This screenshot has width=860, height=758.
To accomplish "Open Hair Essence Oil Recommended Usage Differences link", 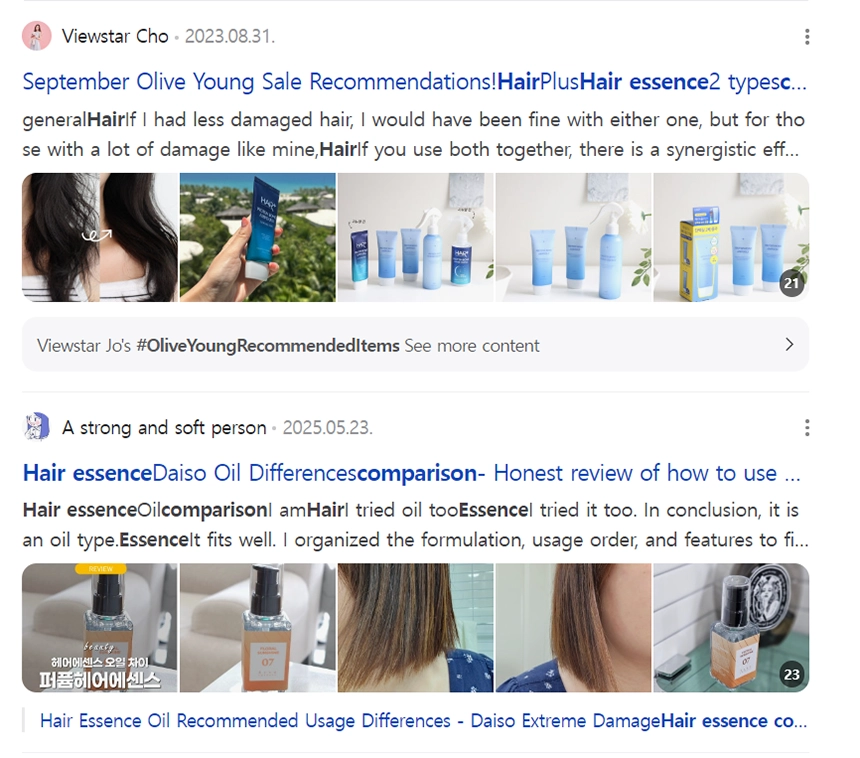I will pos(423,721).
